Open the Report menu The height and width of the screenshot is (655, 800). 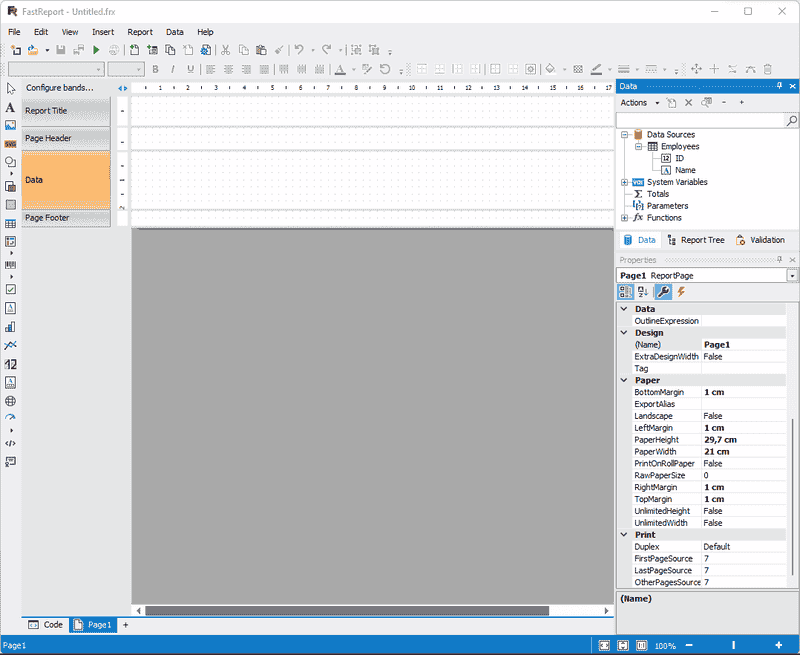[140, 32]
